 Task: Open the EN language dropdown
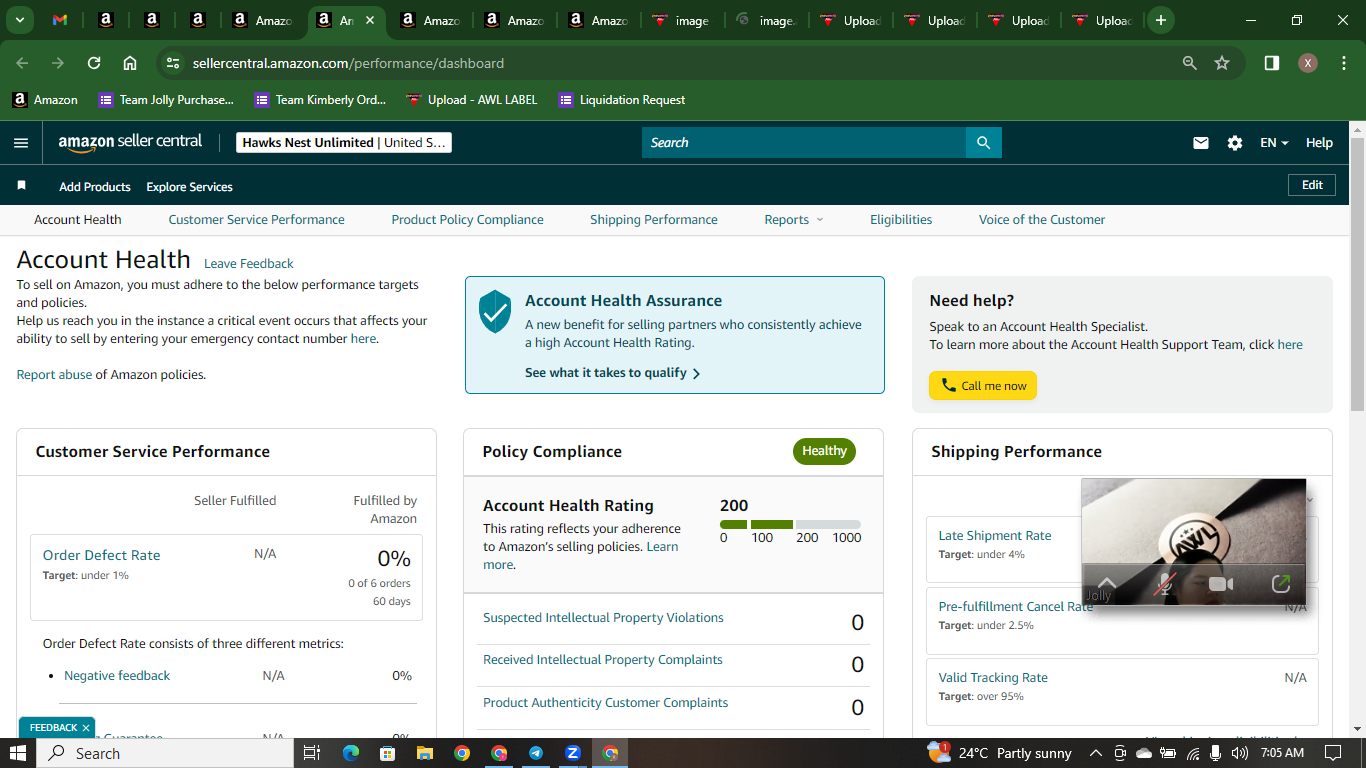point(1274,143)
